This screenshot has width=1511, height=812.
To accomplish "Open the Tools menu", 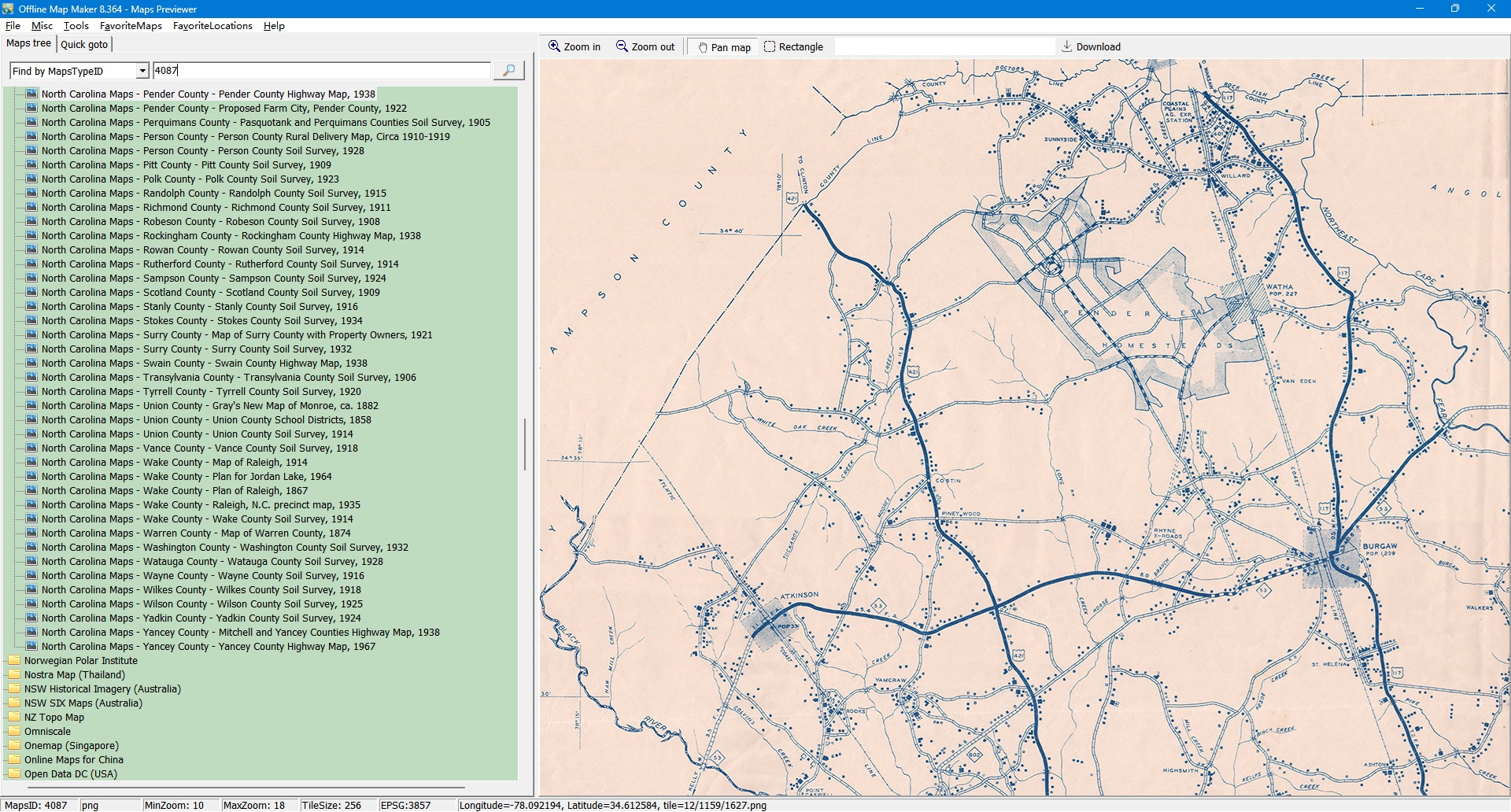I will click(76, 26).
